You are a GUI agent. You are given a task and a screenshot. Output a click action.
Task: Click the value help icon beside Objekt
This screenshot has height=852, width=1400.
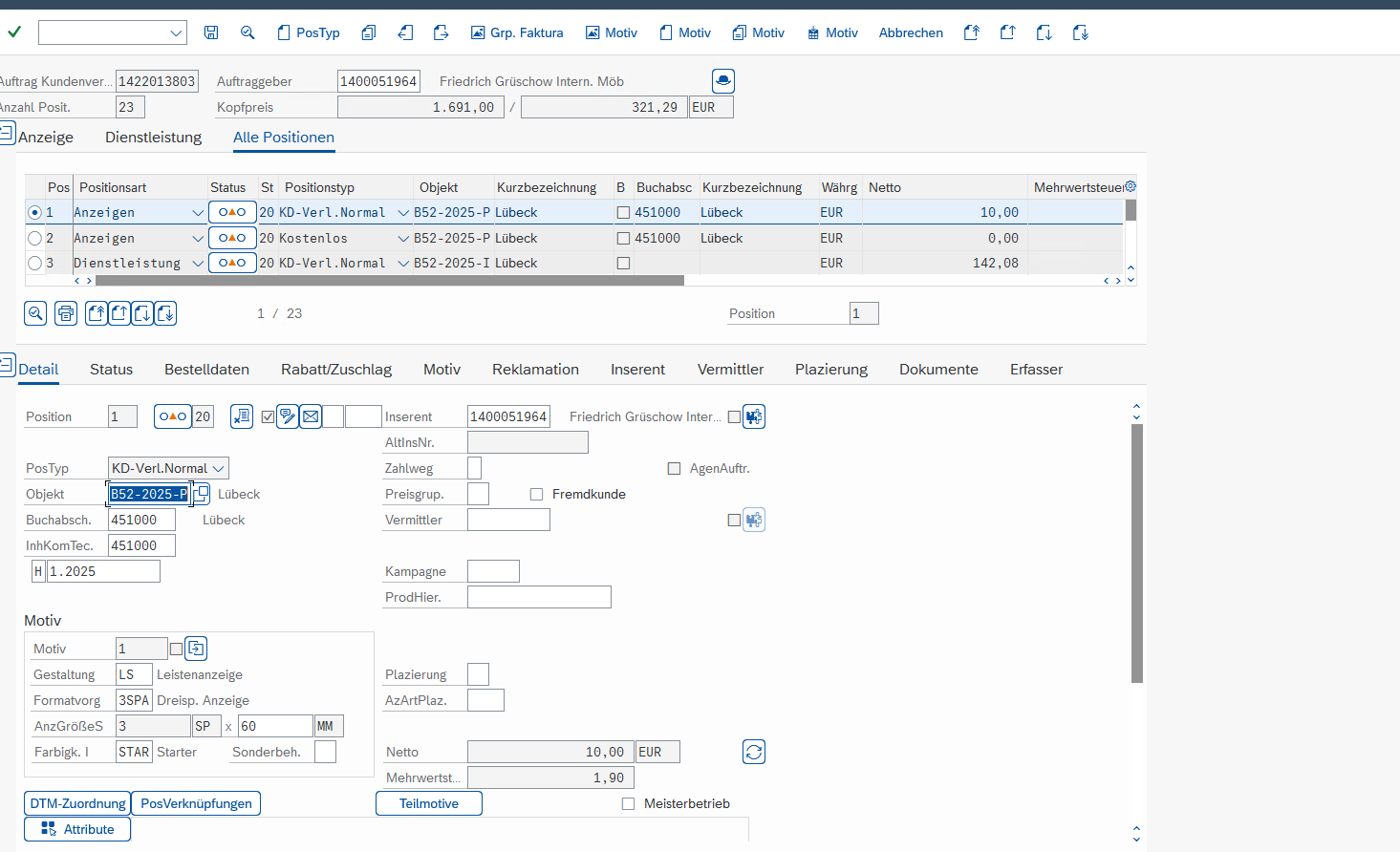click(201, 494)
